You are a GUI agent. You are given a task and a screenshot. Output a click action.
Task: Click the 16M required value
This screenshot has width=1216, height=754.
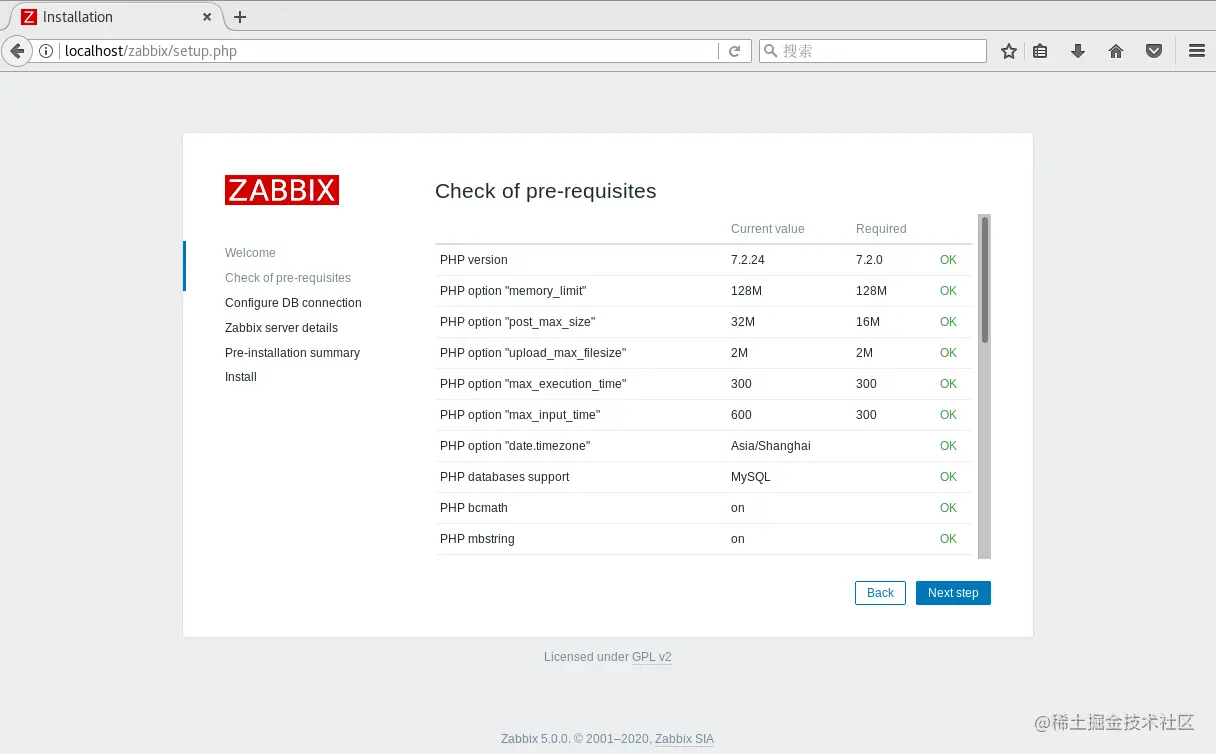point(868,322)
